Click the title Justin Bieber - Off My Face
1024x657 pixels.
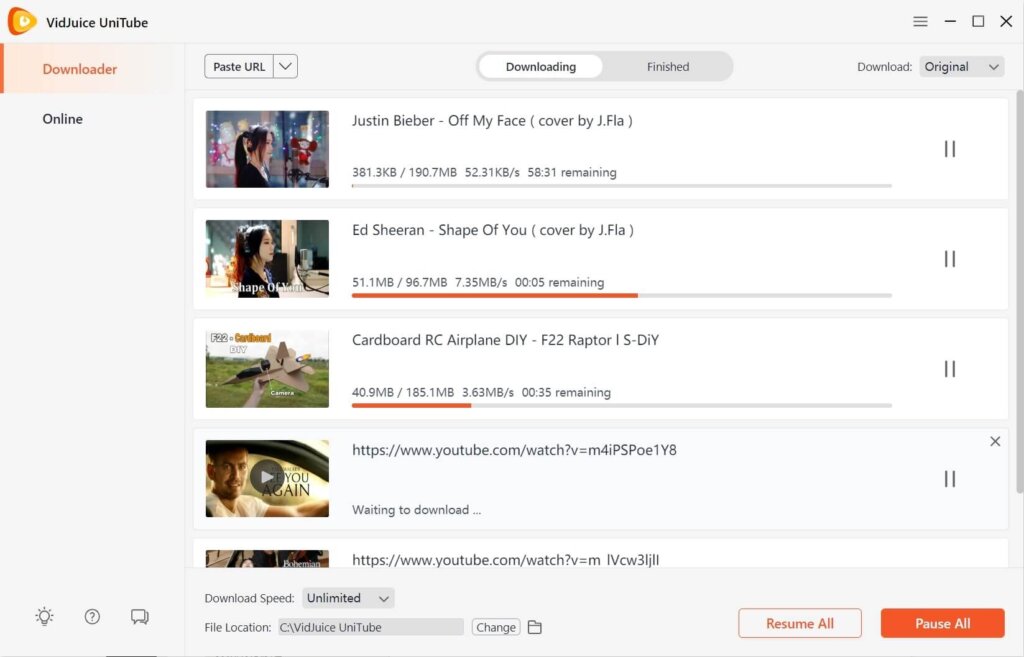point(492,121)
